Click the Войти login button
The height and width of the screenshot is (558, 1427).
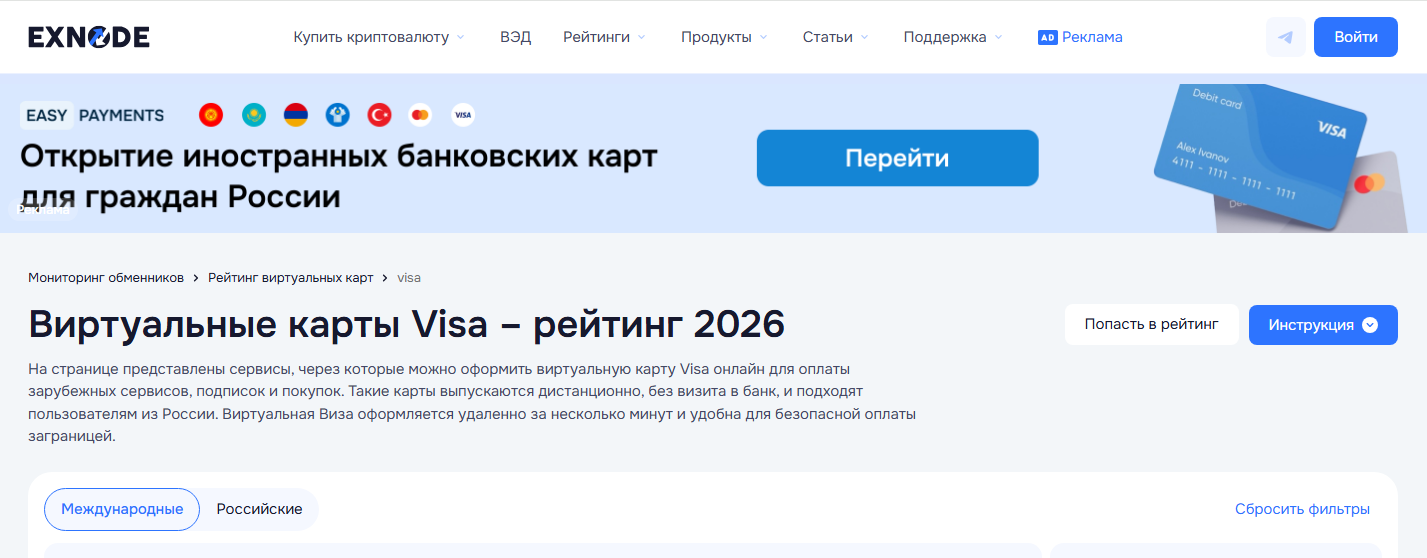tap(1355, 37)
